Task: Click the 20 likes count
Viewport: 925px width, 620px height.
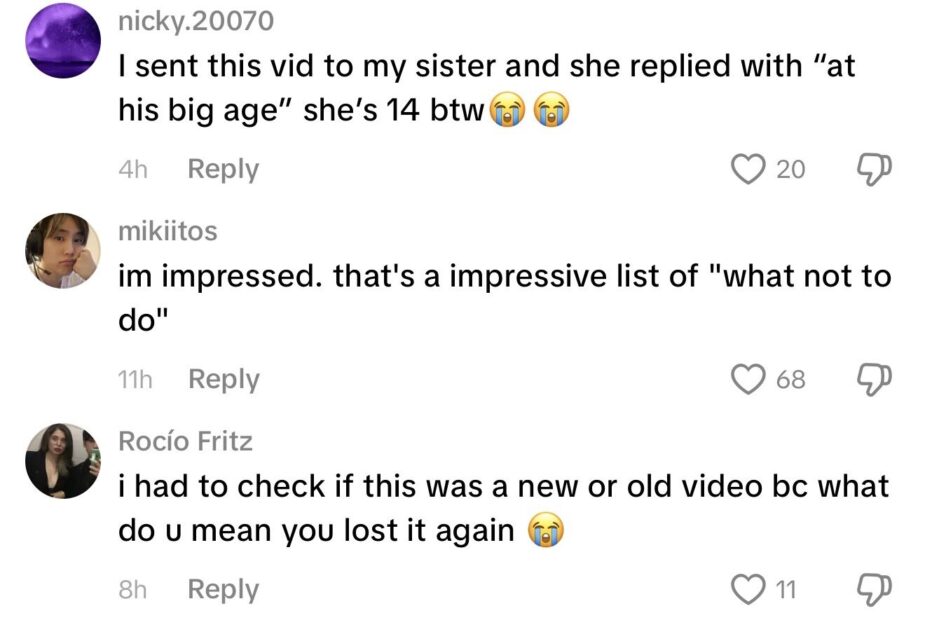Action: coord(790,170)
